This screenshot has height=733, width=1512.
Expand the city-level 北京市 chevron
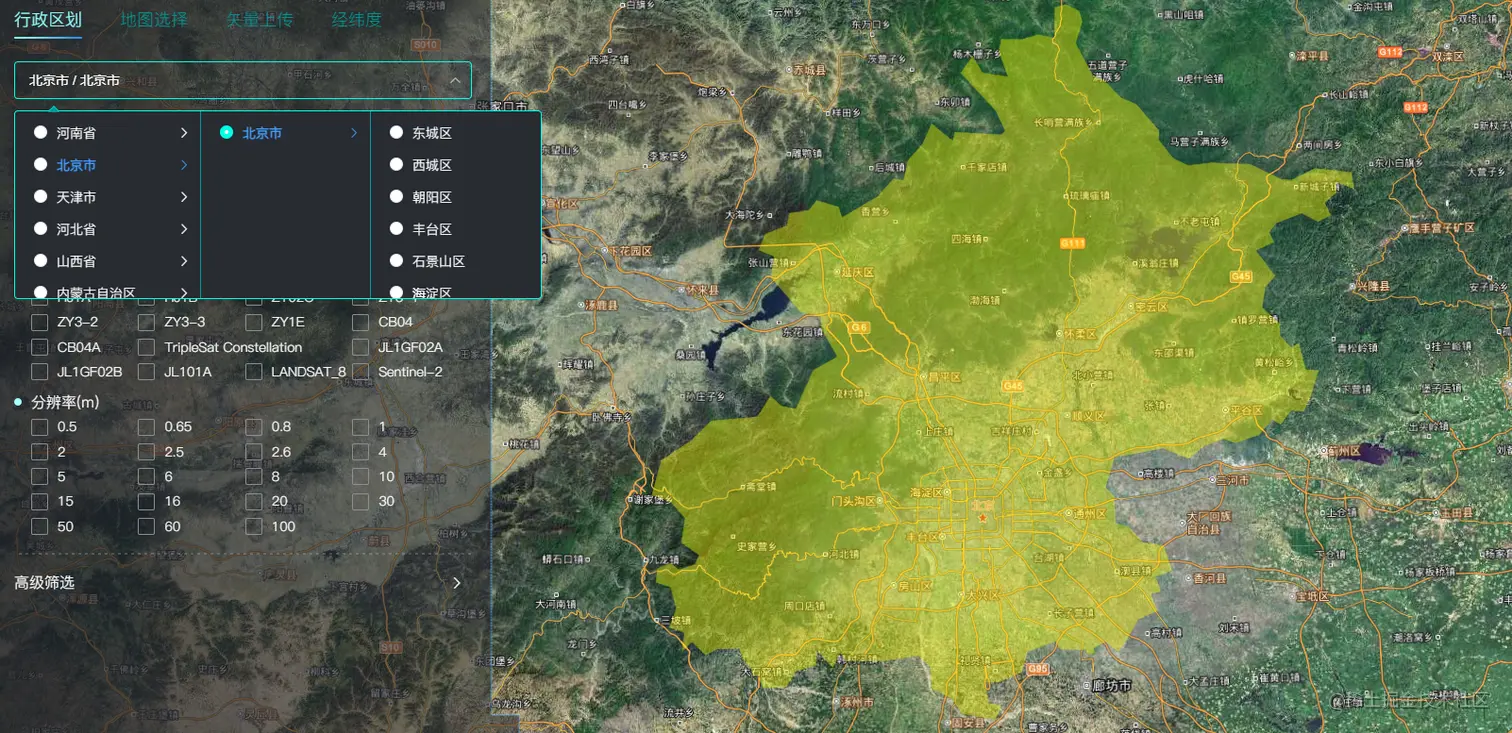(354, 132)
